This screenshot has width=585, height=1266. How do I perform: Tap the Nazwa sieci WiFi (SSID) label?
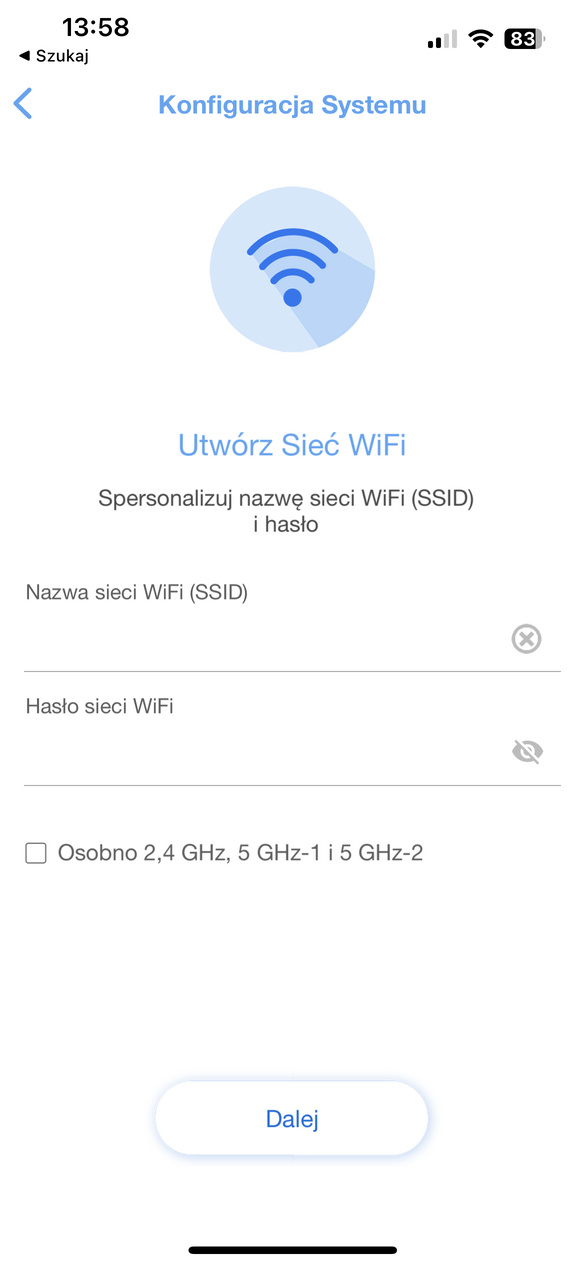coord(137,592)
